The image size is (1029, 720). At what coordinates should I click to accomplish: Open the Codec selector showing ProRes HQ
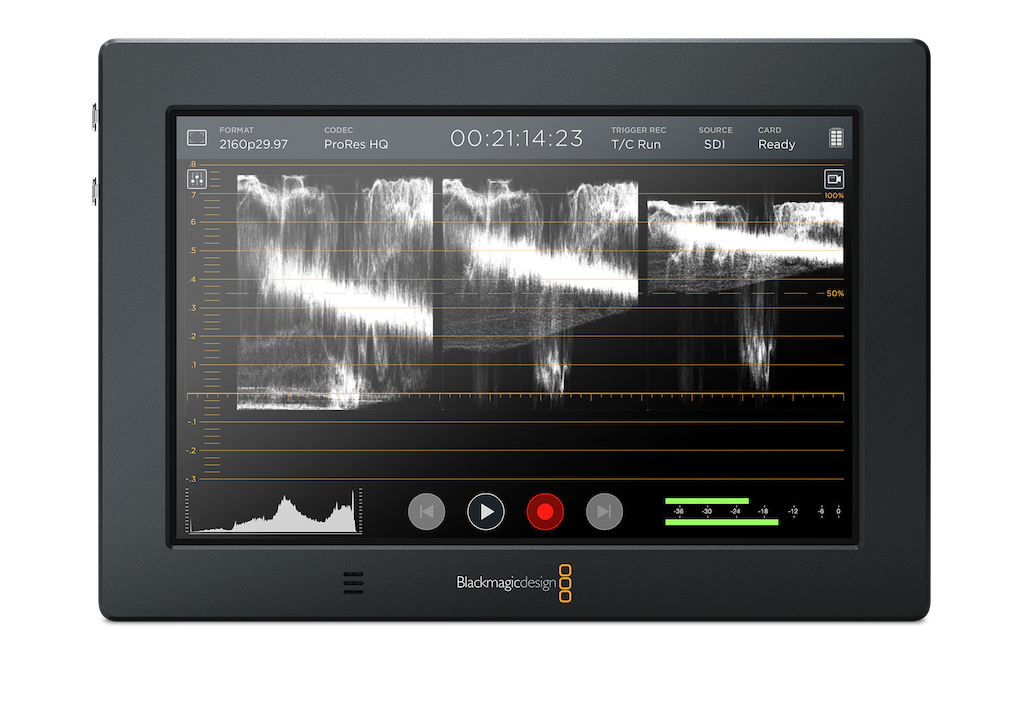[x=356, y=138]
